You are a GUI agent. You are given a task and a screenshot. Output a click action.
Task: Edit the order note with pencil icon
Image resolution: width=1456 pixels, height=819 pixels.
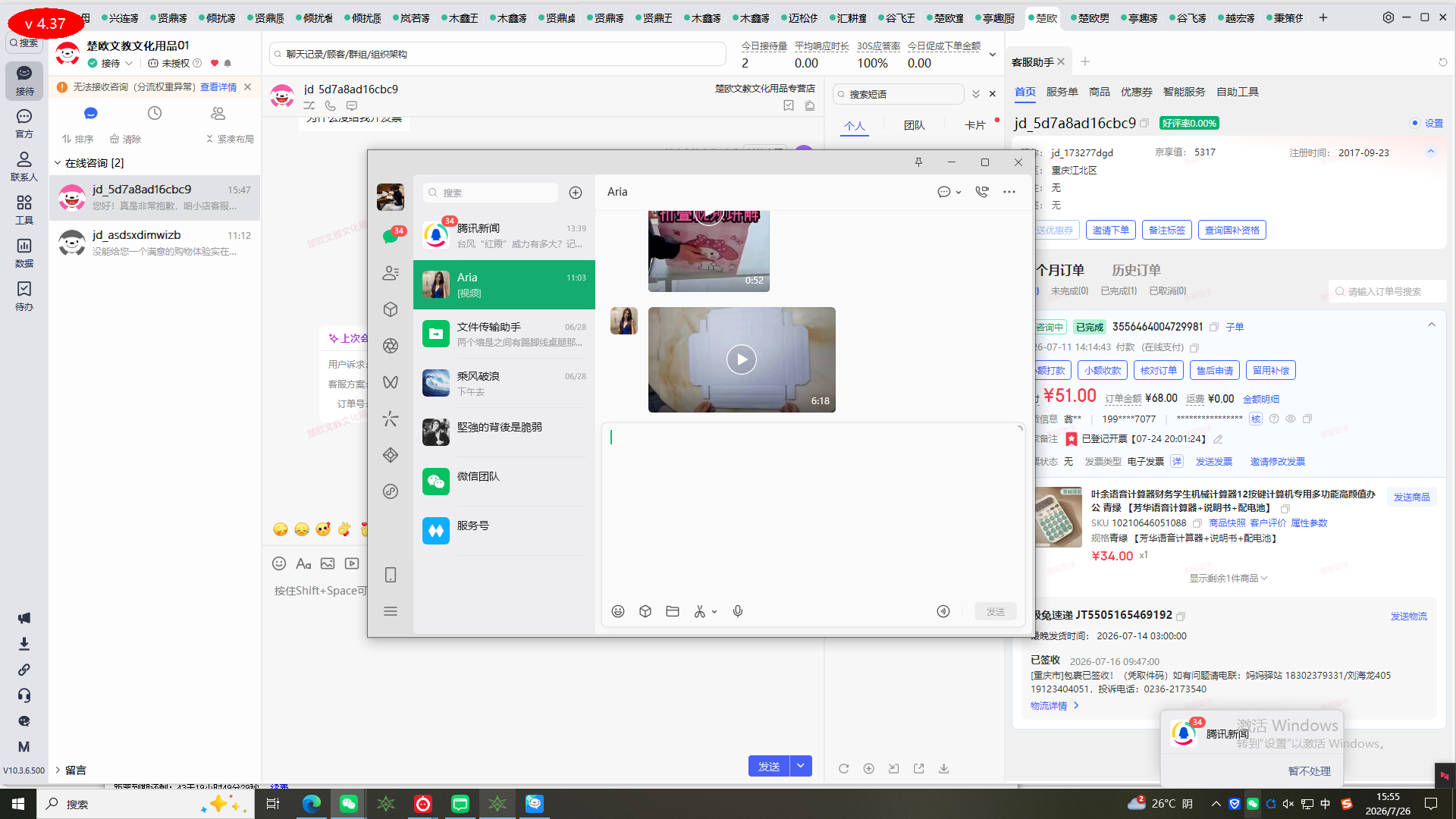pos(1218,439)
